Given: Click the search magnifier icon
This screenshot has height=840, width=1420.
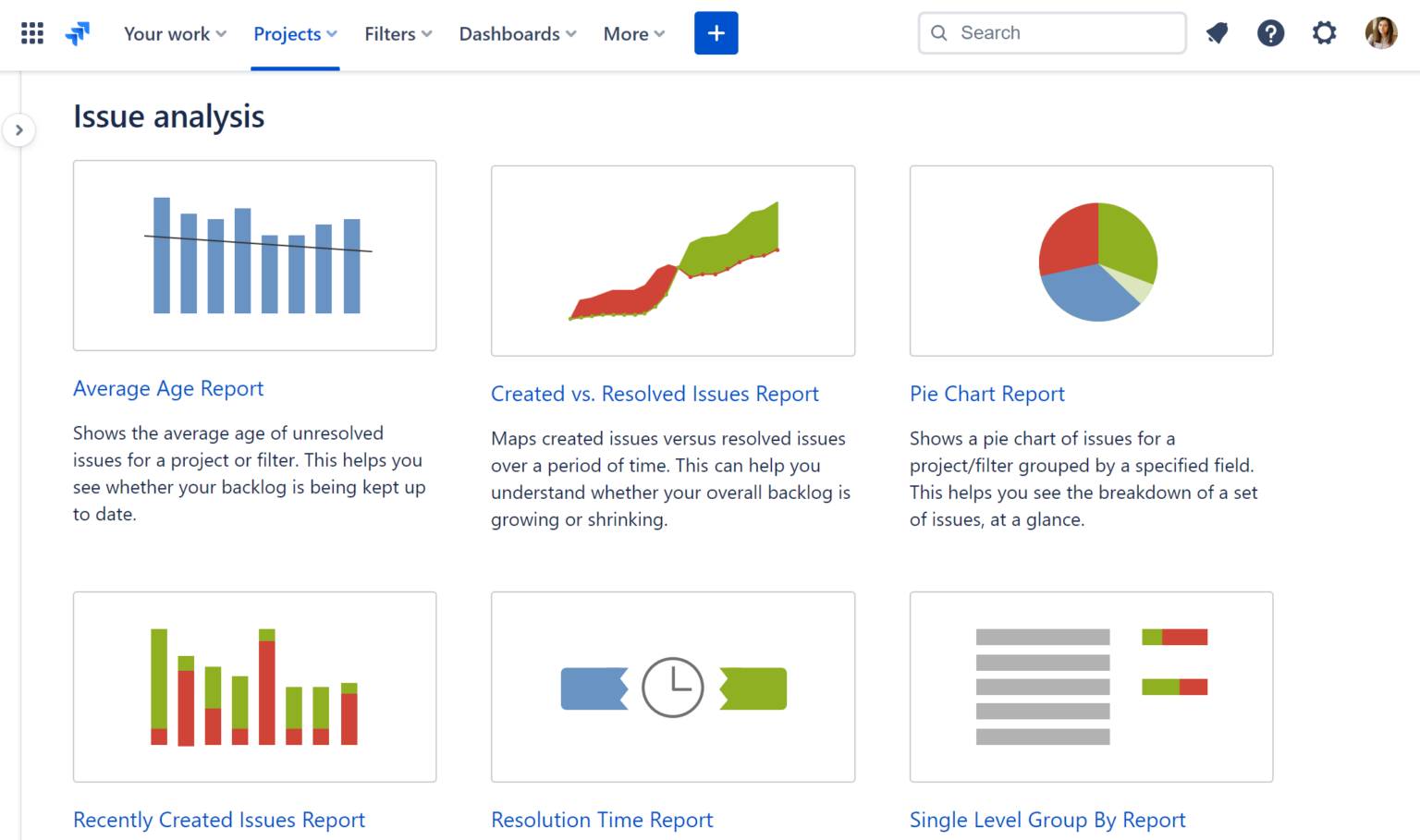Looking at the screenshot, I should click(x=938, y=32).
